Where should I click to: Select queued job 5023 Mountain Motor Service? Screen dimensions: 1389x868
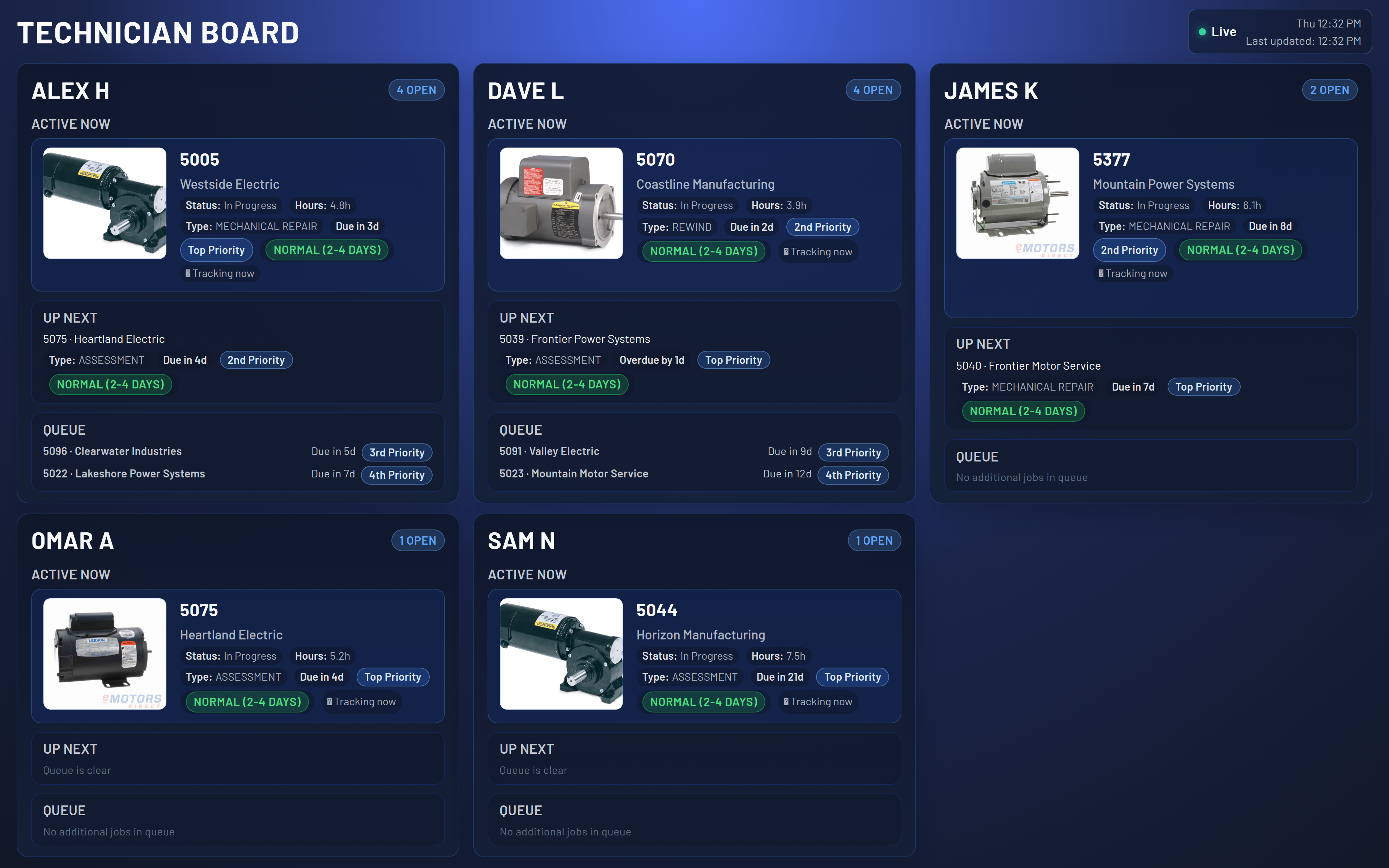[x=573, y=474]
